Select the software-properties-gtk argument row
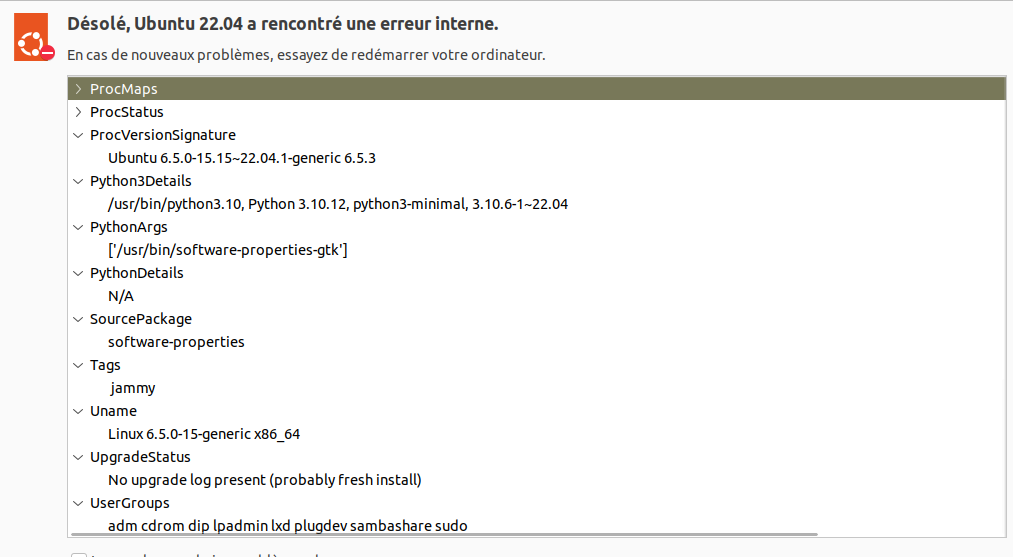 (x=227, y=250)
